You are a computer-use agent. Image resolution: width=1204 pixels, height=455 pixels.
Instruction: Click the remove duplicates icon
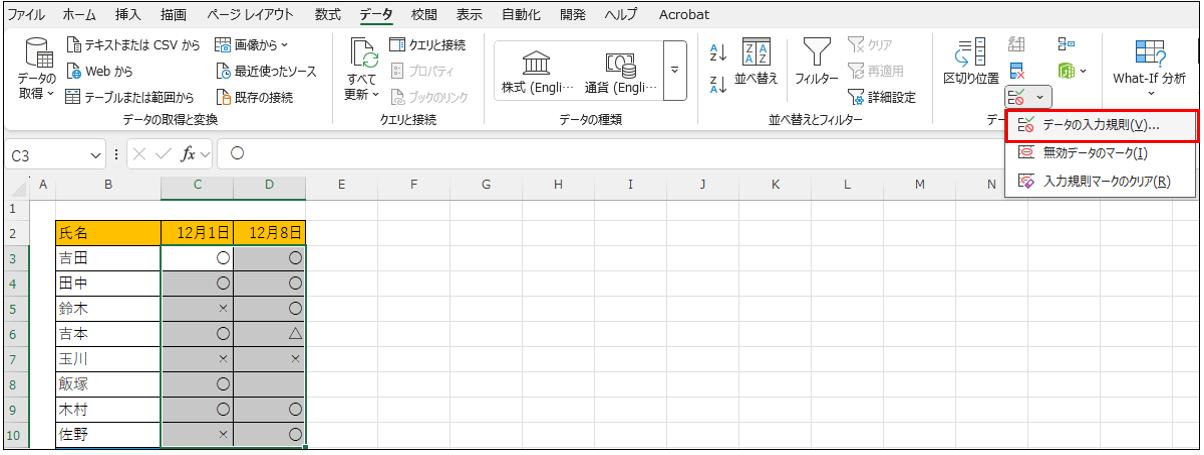1017,71
